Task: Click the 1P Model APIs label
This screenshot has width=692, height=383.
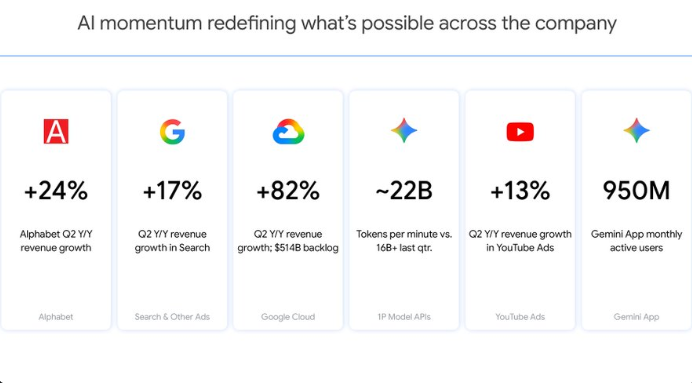Action: [404, 316]
